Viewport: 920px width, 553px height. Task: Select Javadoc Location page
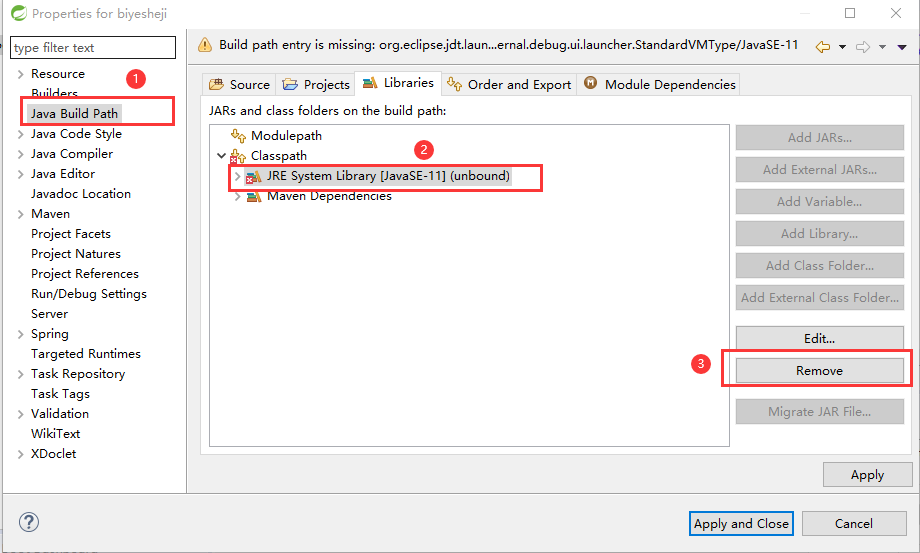pyautogui.click(x=81, y=194)
